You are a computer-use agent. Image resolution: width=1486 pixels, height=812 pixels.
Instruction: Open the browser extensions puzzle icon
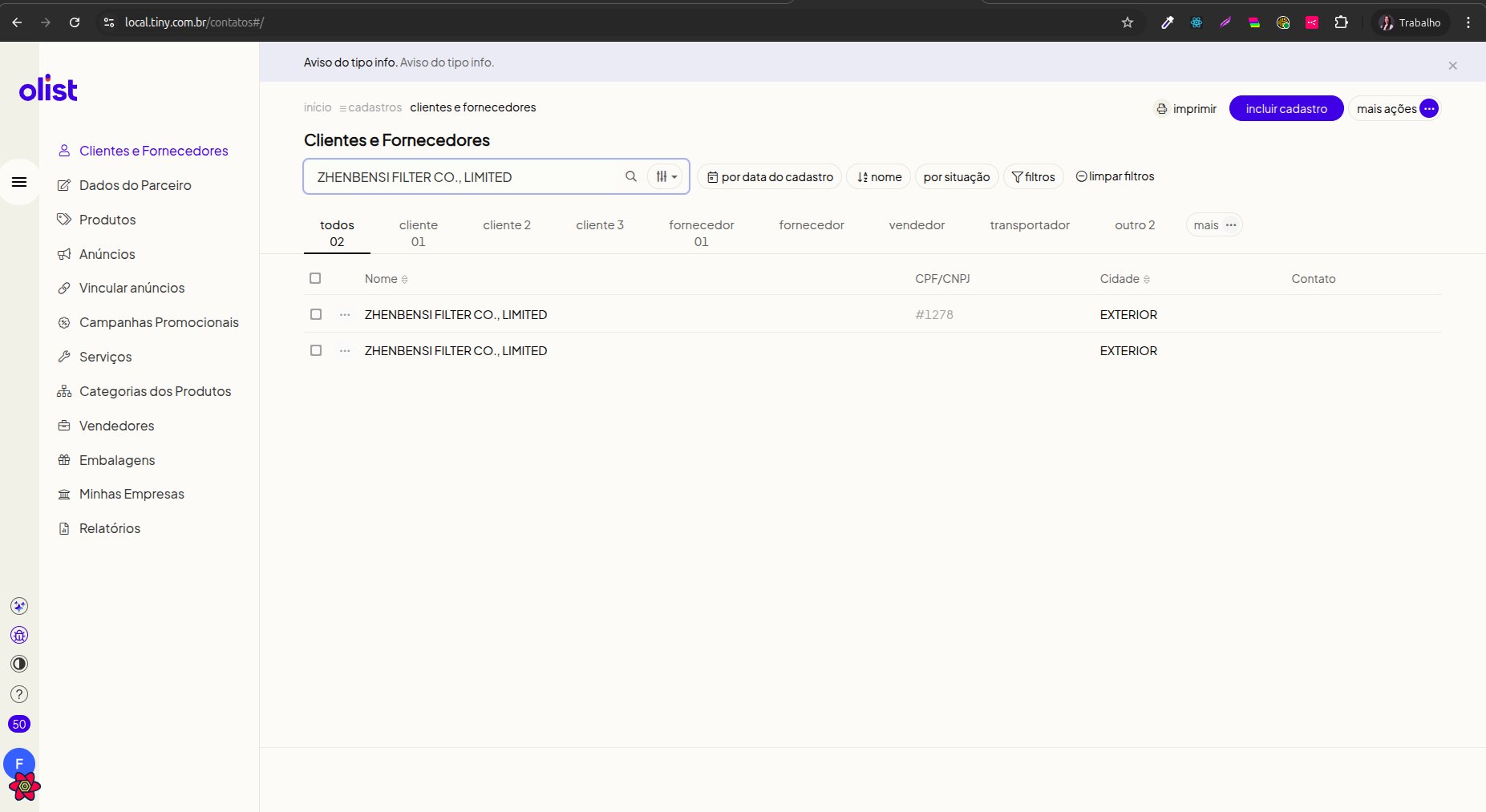pyautogui.click(x=1341, y=22)
